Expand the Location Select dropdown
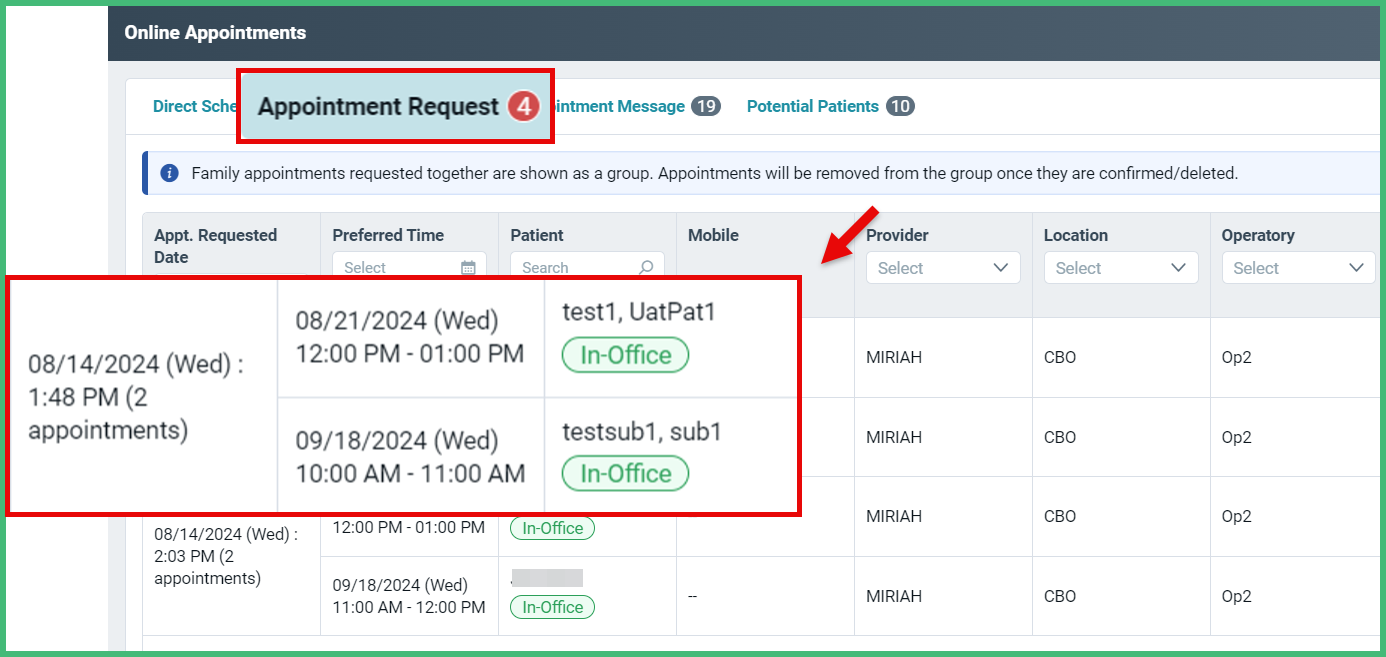This screenshot has height=657, width=1386. (1119, 267)
